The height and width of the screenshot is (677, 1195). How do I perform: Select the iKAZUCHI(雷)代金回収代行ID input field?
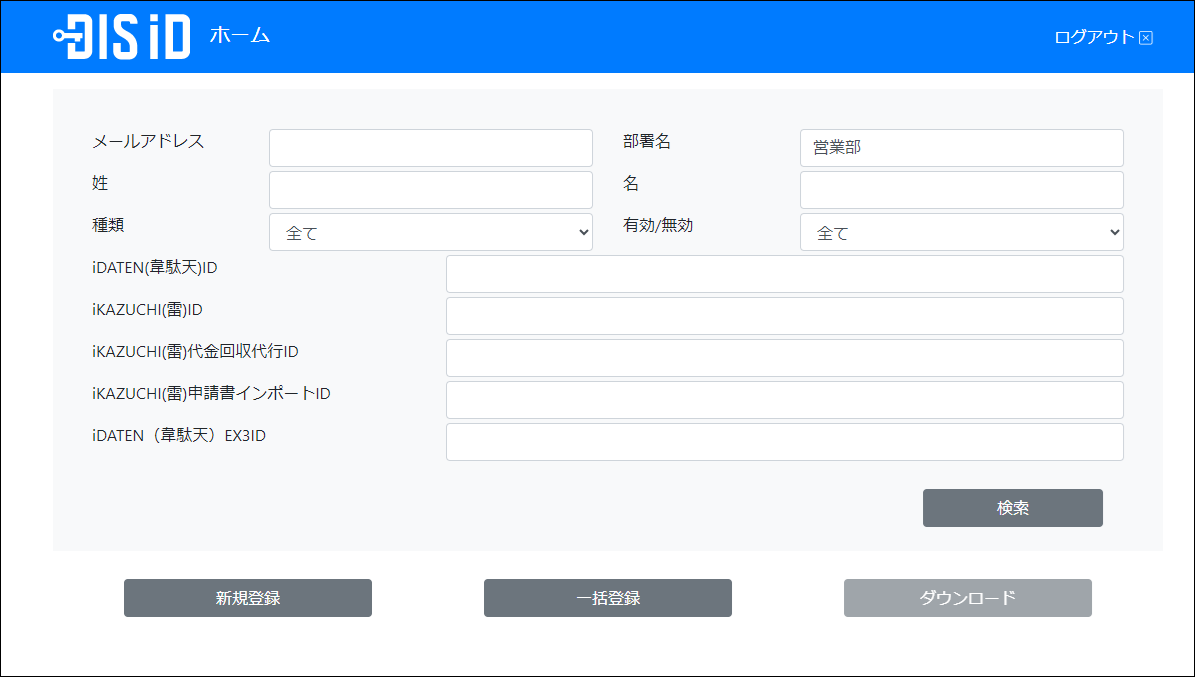coord(785,358)
